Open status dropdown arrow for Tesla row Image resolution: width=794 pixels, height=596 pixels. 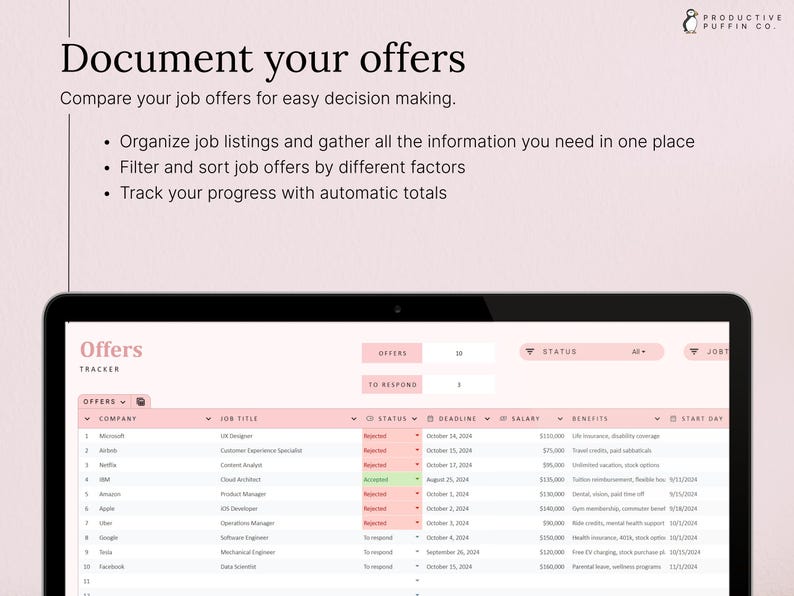coord(417,551)
